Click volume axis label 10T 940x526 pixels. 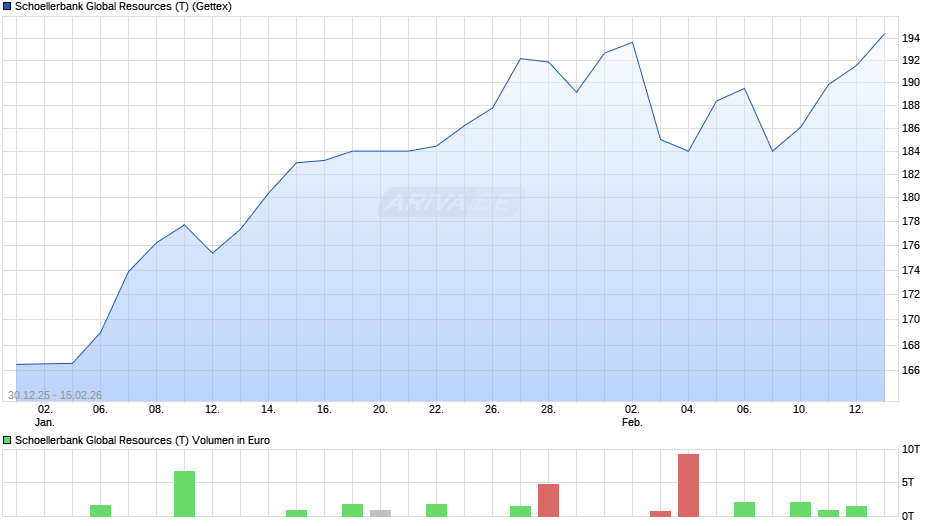[x=911, y=450]
